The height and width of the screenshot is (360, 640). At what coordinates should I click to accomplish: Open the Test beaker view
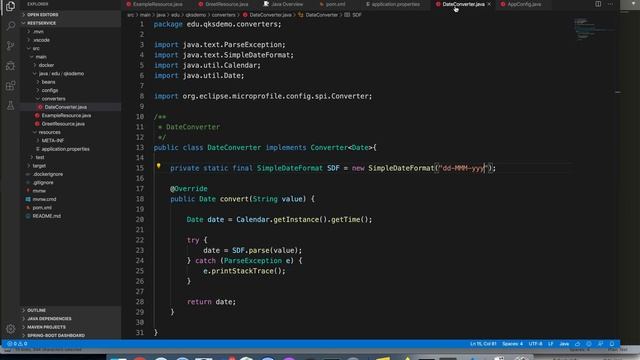tap(10, 105)
